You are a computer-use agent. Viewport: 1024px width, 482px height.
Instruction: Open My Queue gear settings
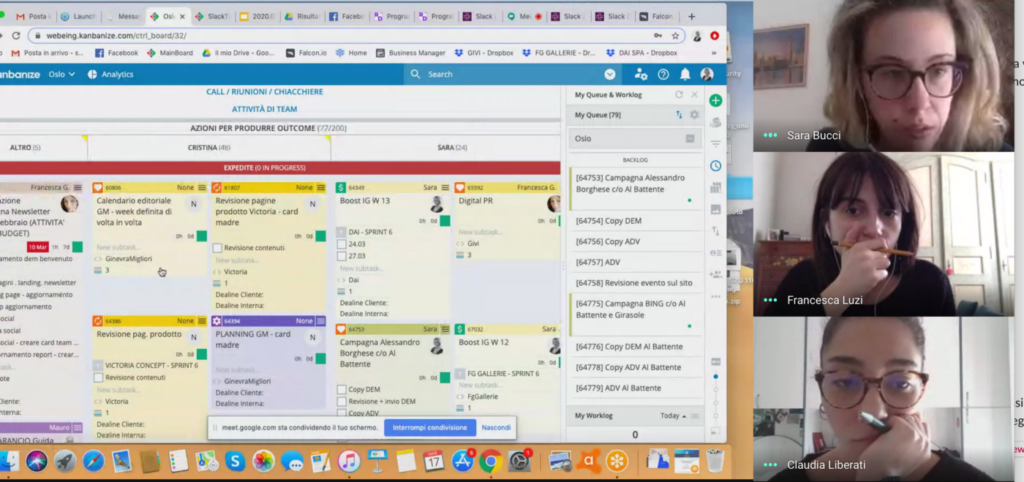694,115
